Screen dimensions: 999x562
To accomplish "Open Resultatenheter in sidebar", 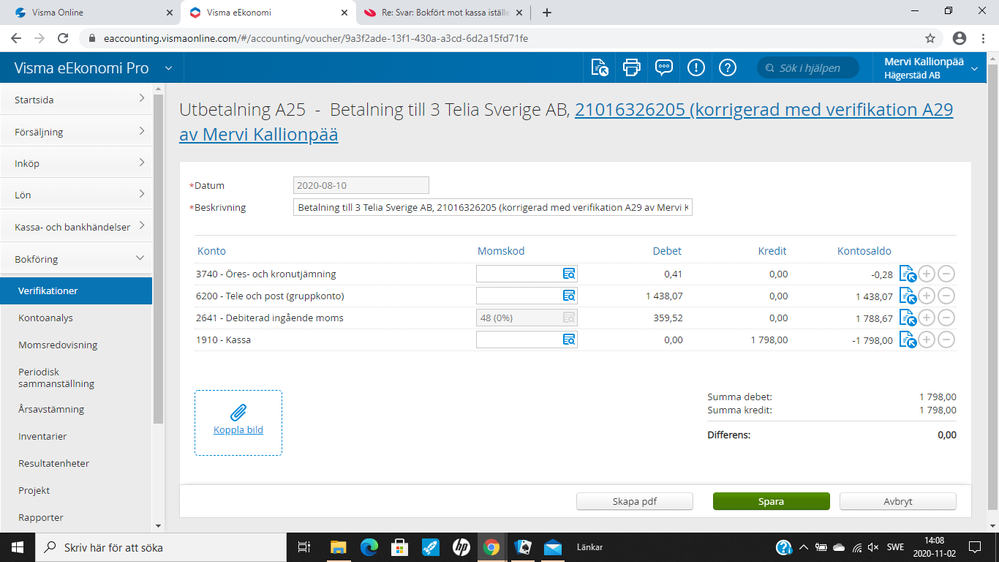I will 54,463.
